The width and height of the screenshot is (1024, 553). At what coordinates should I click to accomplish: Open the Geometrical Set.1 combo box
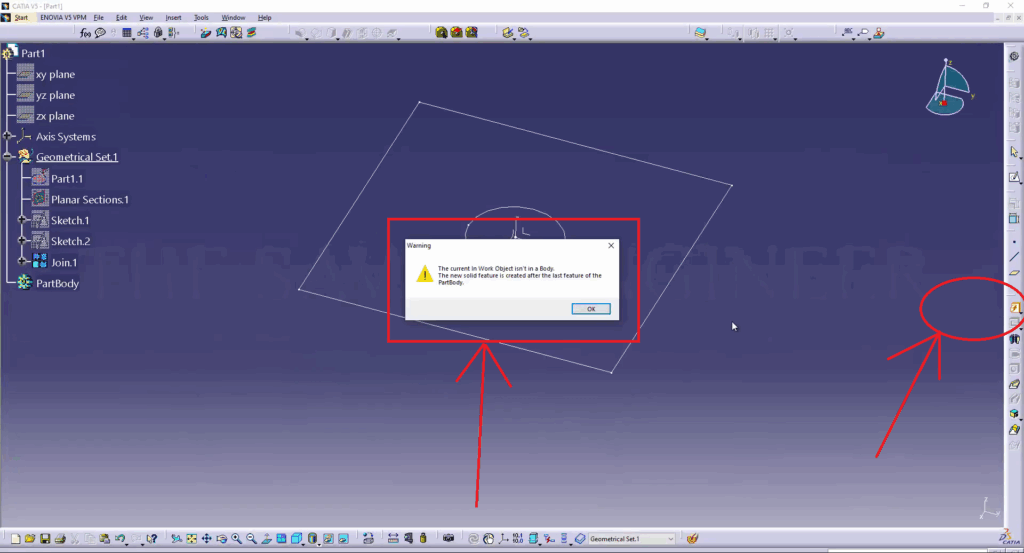pos(670,539)
